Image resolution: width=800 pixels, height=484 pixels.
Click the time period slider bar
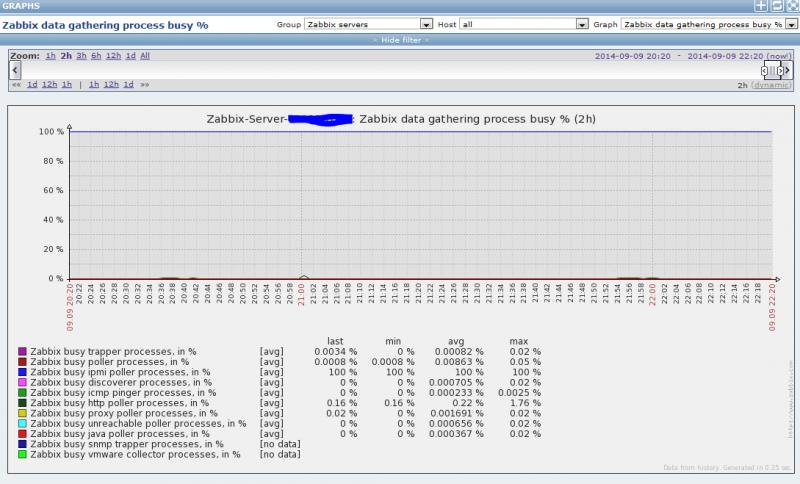(x=772, y=71)
